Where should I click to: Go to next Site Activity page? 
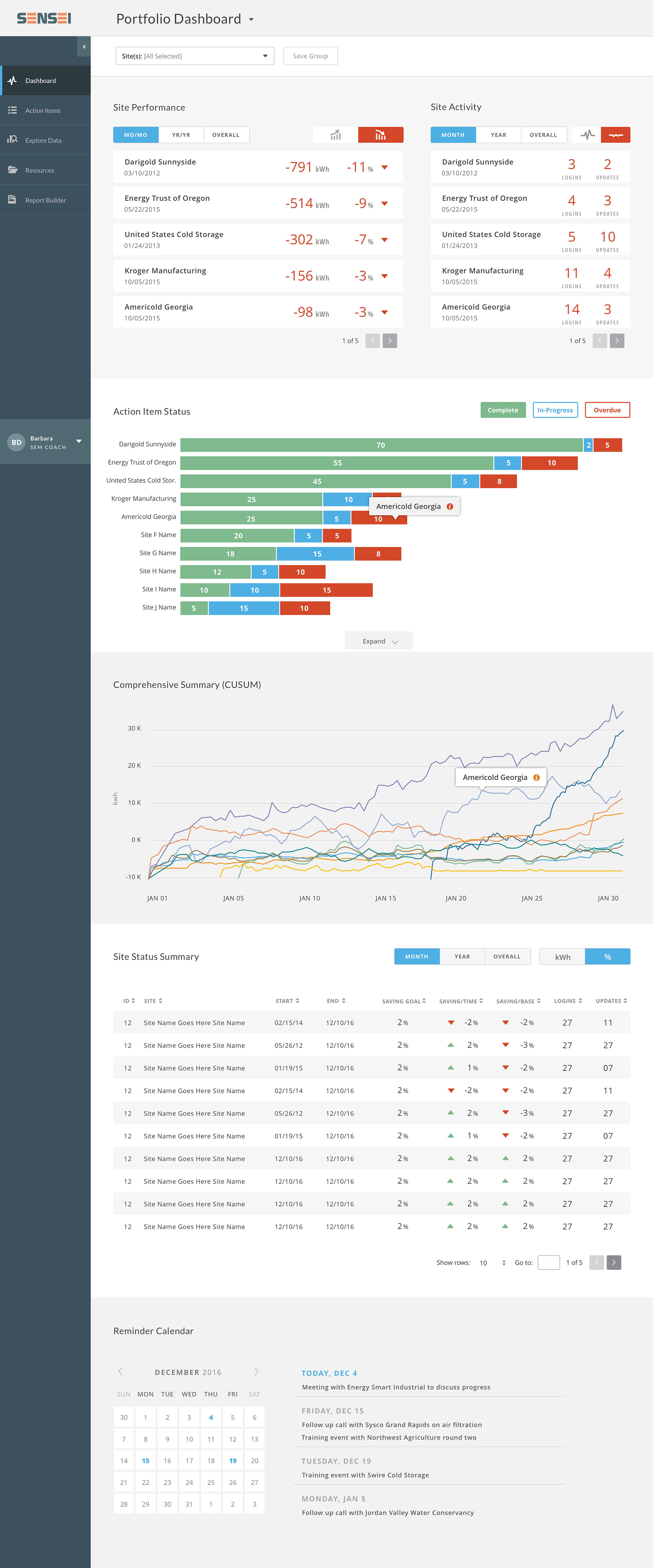tap(617, 341)
